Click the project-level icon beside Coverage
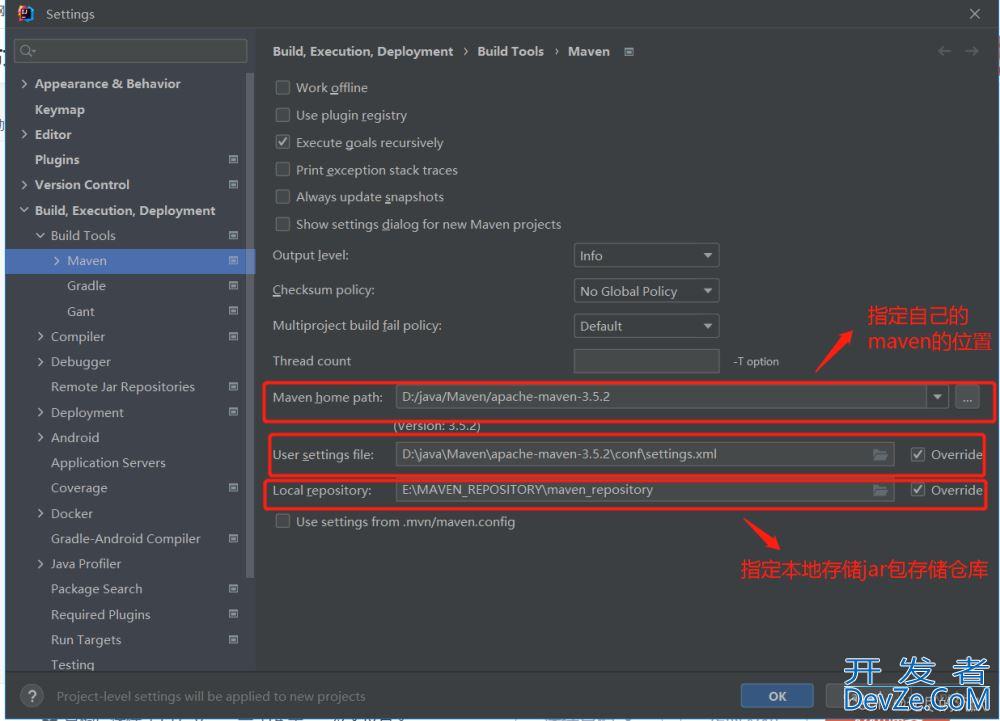The height and width of the screenshot is (721, 1000). [x=233, y=488]
